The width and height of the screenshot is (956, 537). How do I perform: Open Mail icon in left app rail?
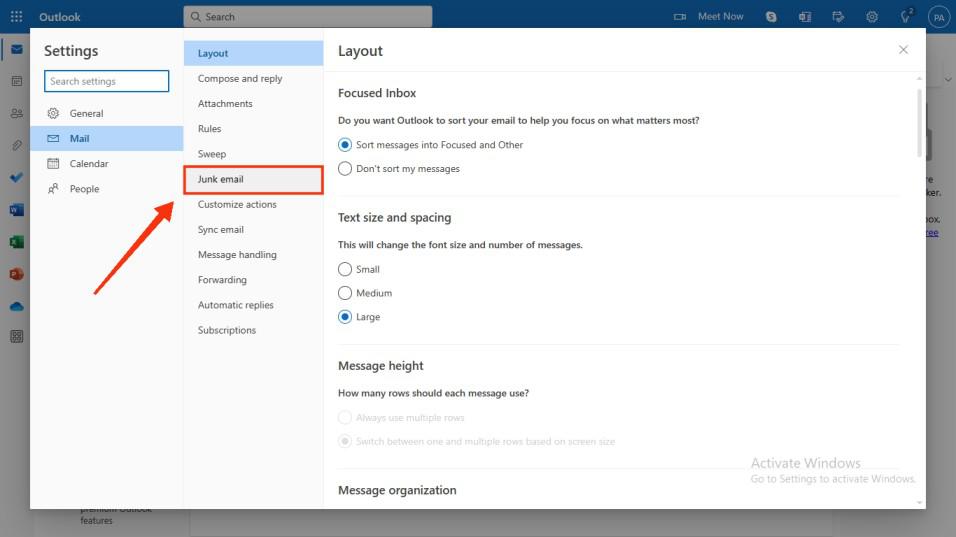coord(16,49)
